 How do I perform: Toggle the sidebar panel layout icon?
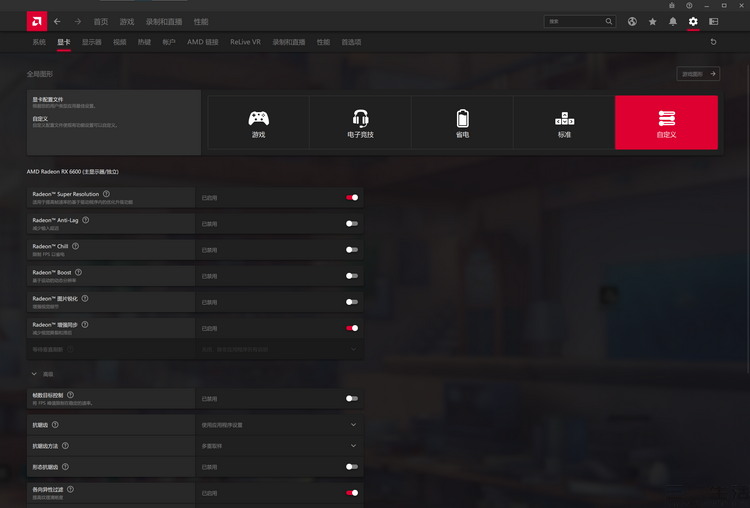coord(713,22)
